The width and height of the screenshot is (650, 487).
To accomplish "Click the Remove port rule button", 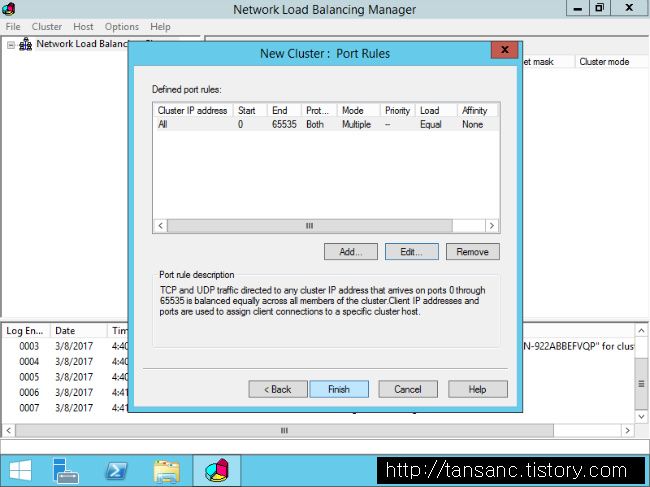I will [x=473, y=252].
